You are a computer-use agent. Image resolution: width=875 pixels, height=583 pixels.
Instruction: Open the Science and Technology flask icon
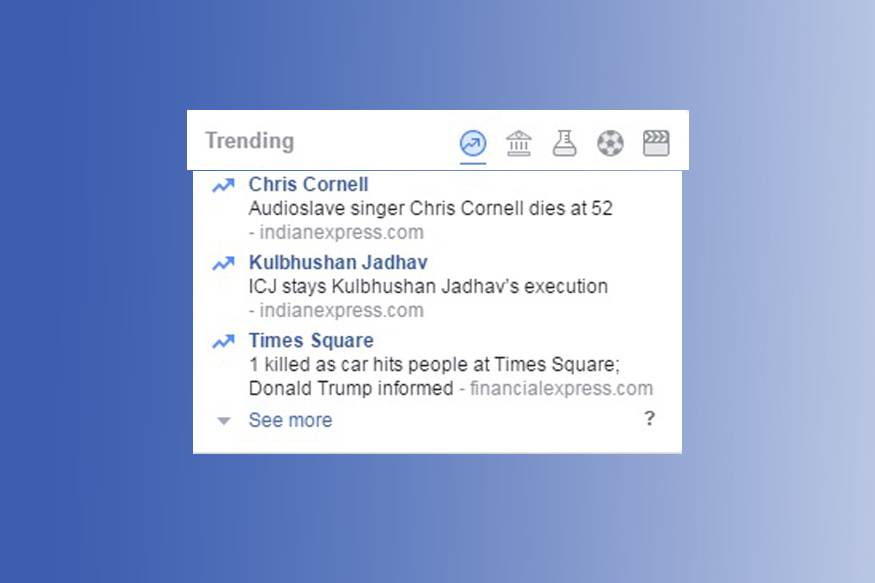pos(565,143)
